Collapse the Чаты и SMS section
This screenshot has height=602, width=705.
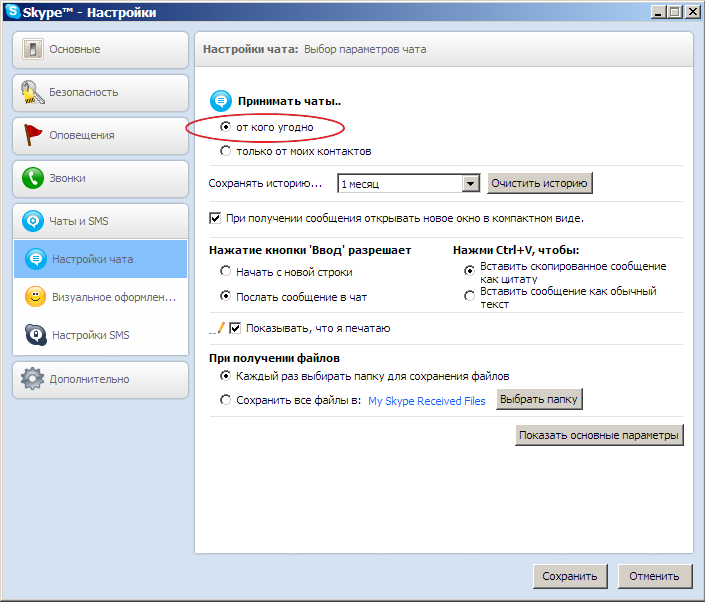100,221
